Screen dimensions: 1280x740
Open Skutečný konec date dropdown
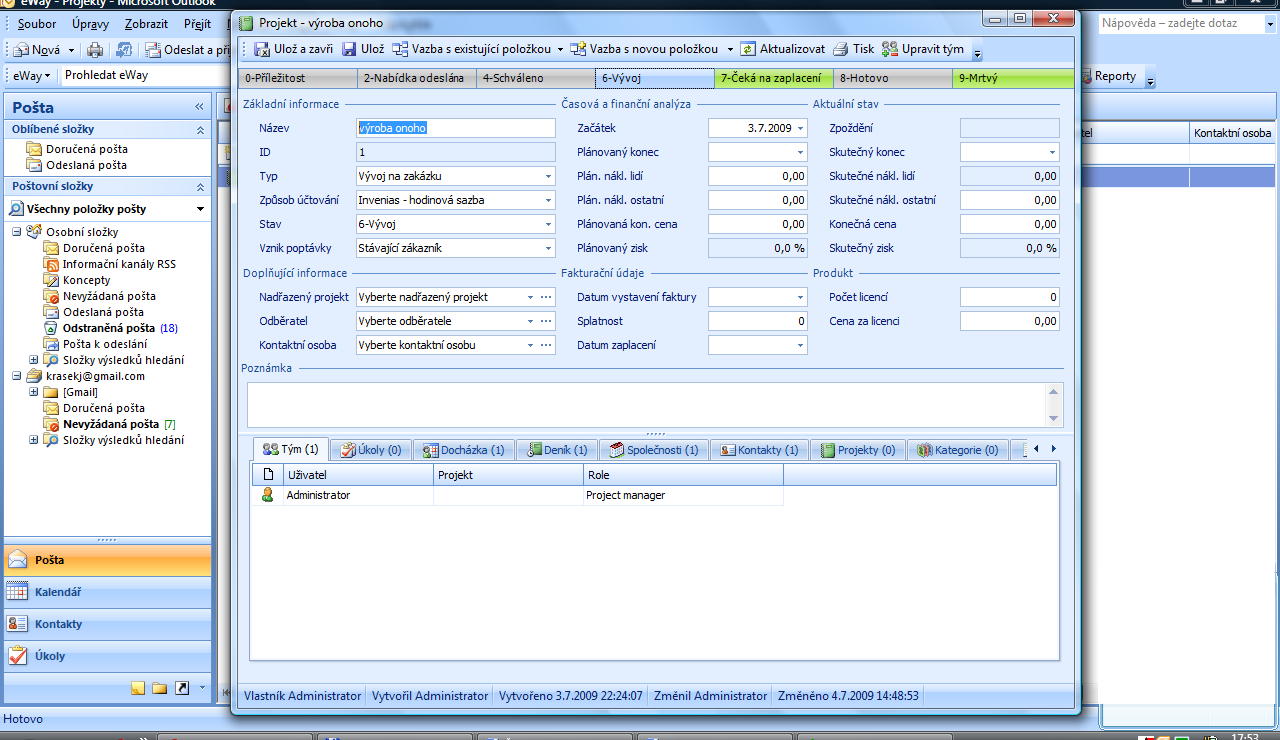(x=1052, y=152)
